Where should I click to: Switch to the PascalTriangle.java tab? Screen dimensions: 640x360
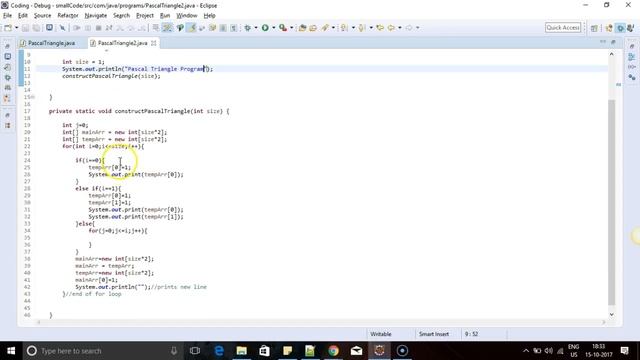click(51, 43)
